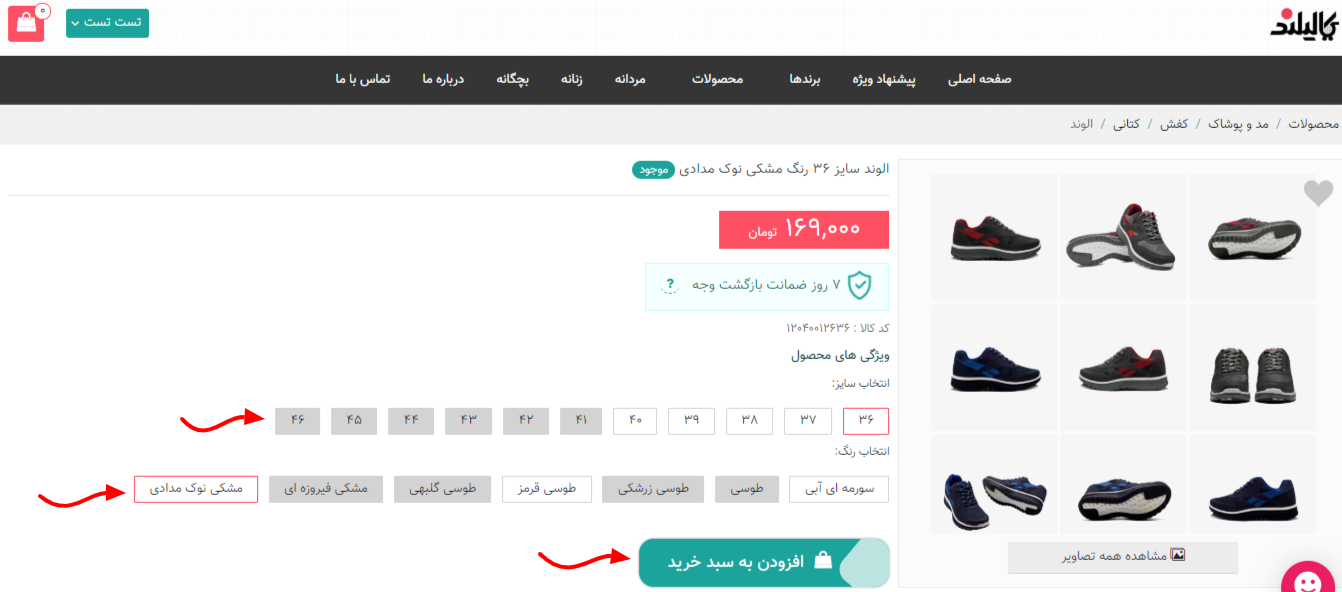Screen dimensions: 1342x592
Task: Select the مردانه menu item
Action: pyautogui.click(x=630, y=79)
